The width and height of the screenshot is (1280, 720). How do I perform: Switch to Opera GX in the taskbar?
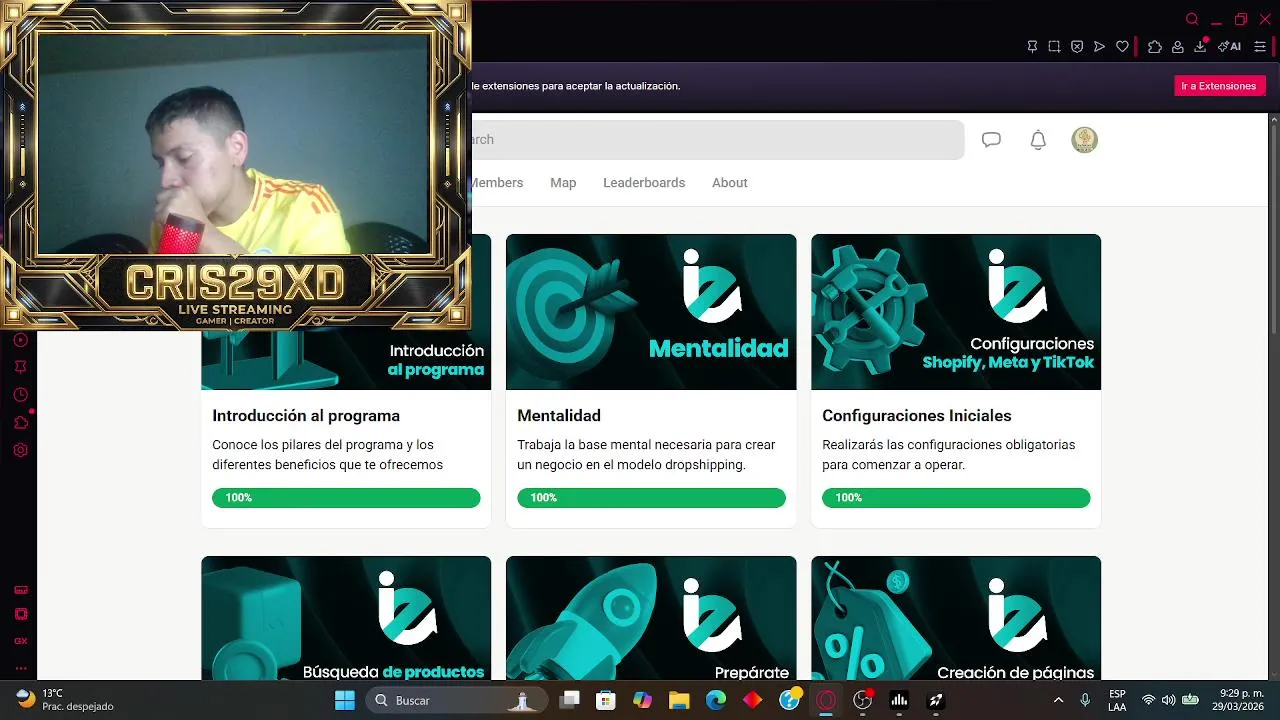[826, 700]
